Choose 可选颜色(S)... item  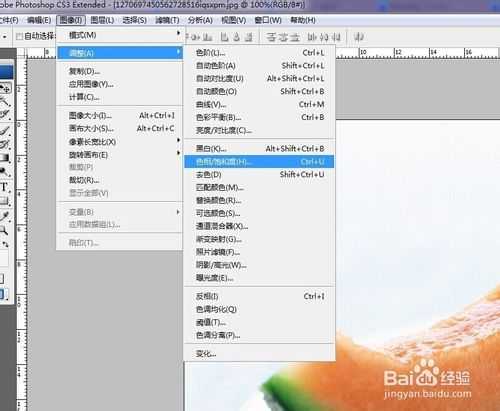point(259,213)
